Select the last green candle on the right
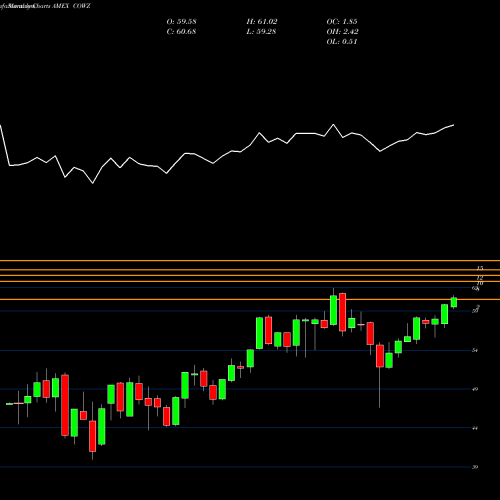 click(454, 302)
